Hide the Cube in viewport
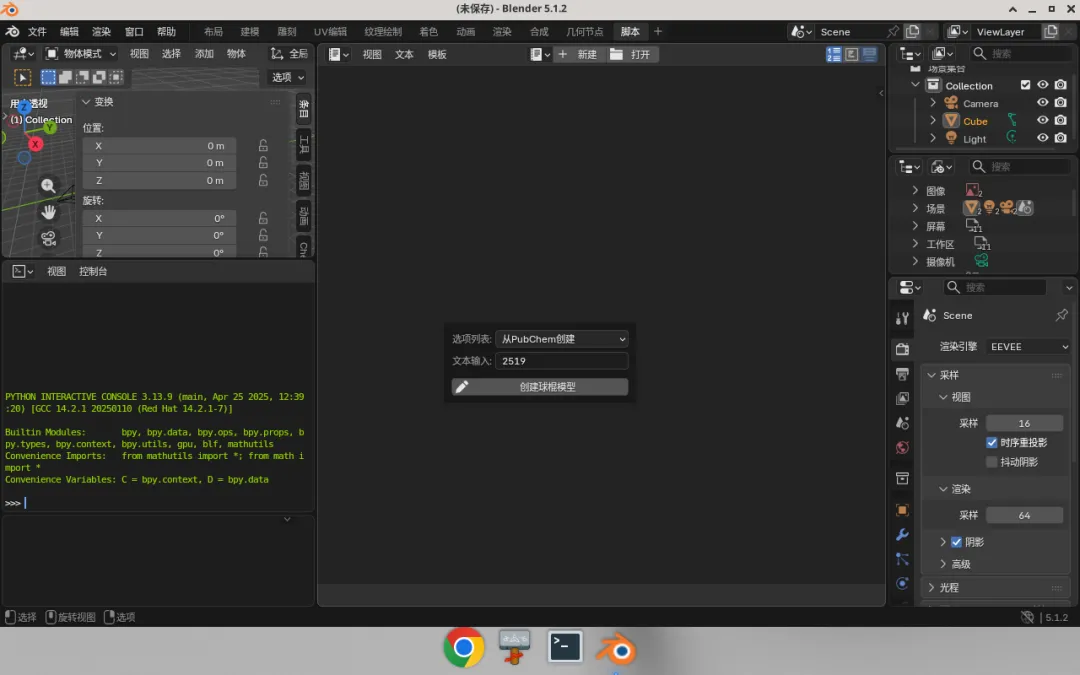The image size is (1080, 675). pyautogui.click(x=1043, y=120)
